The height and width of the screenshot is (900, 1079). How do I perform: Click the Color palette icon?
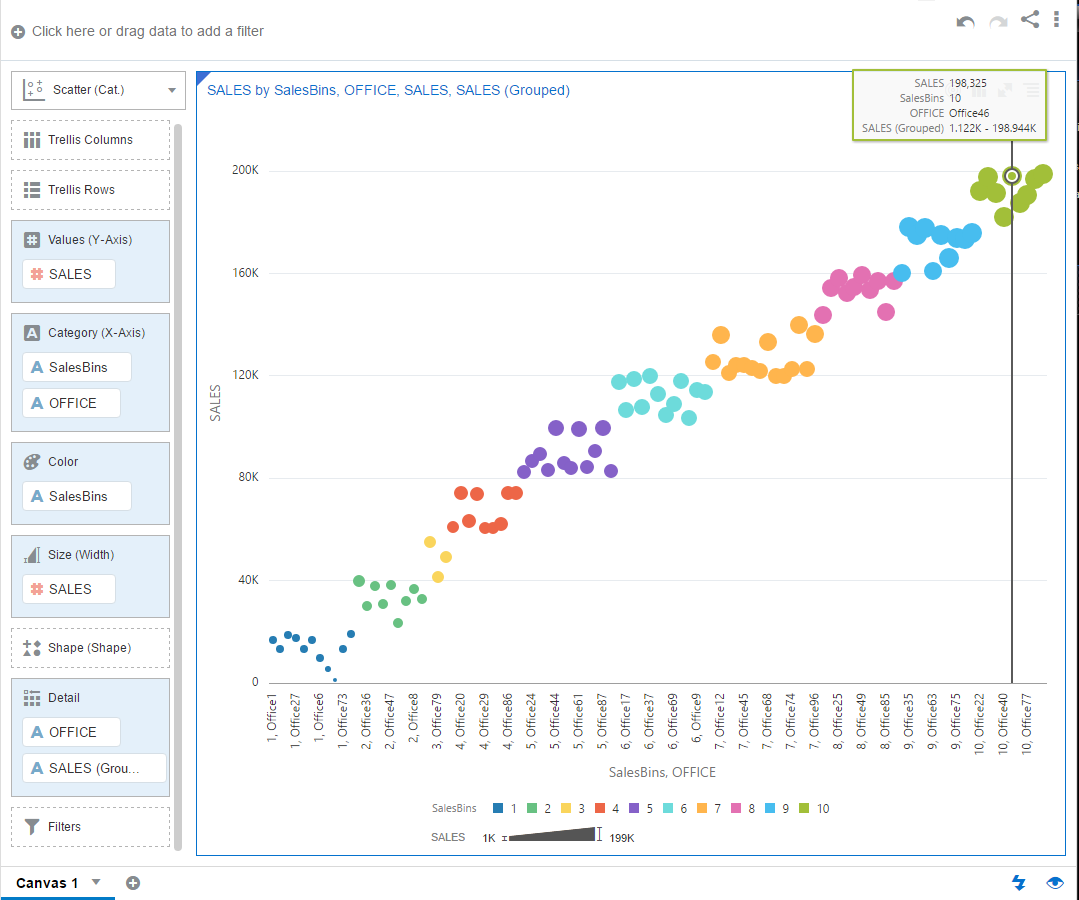pyautogui.click(x=32, y=462)
